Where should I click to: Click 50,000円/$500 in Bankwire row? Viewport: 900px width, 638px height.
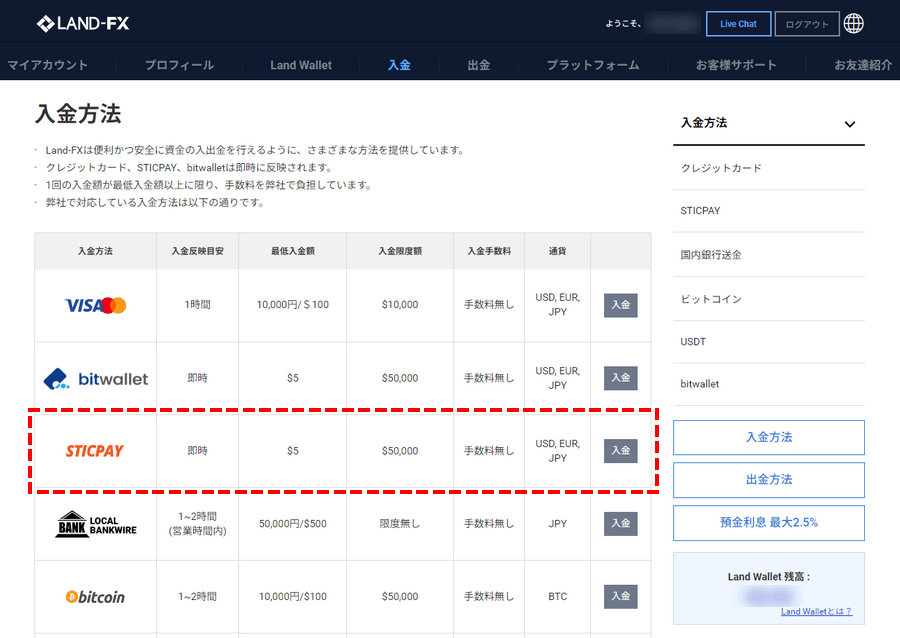[293, 524]
